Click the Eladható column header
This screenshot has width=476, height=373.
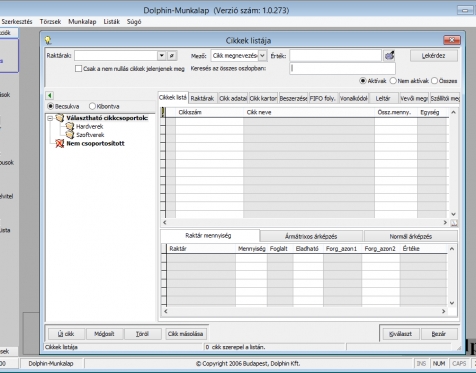[308, 249]
